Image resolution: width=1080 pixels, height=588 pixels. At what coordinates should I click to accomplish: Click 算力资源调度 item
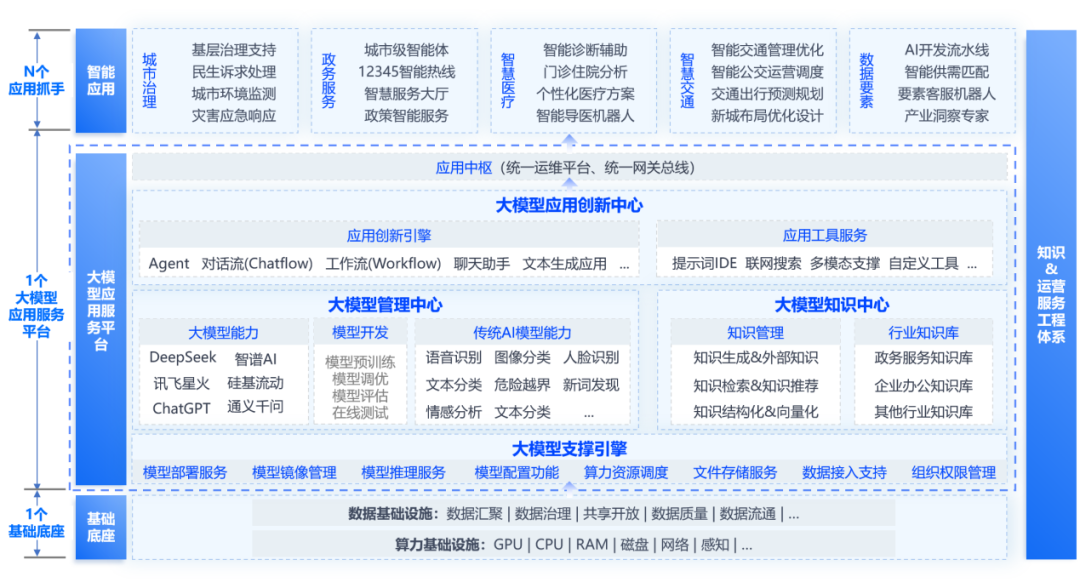[x=626, y=472]
